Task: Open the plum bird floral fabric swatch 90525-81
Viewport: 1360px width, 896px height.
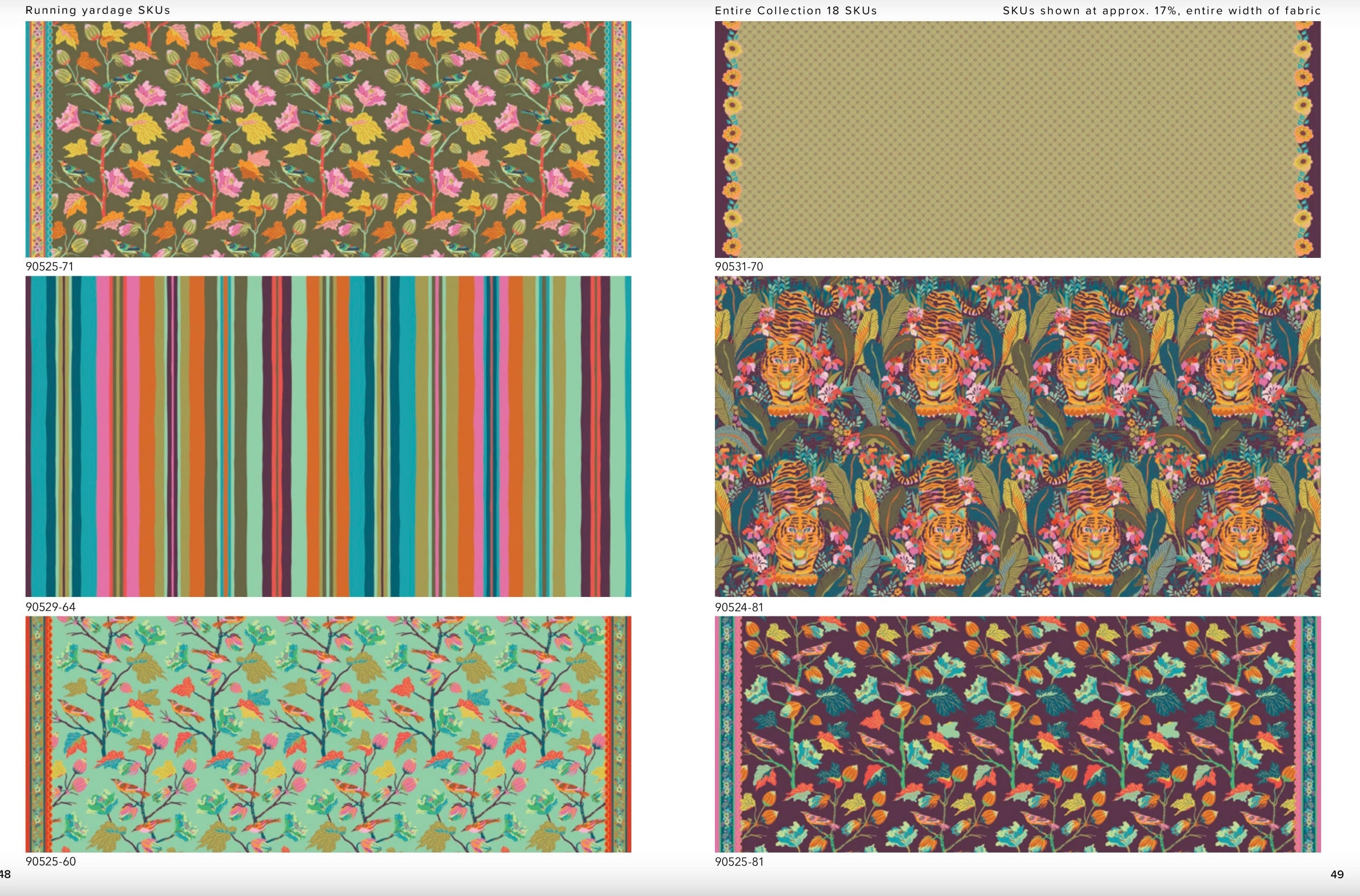Action: pyautogui.click(x=1017, y=734)
